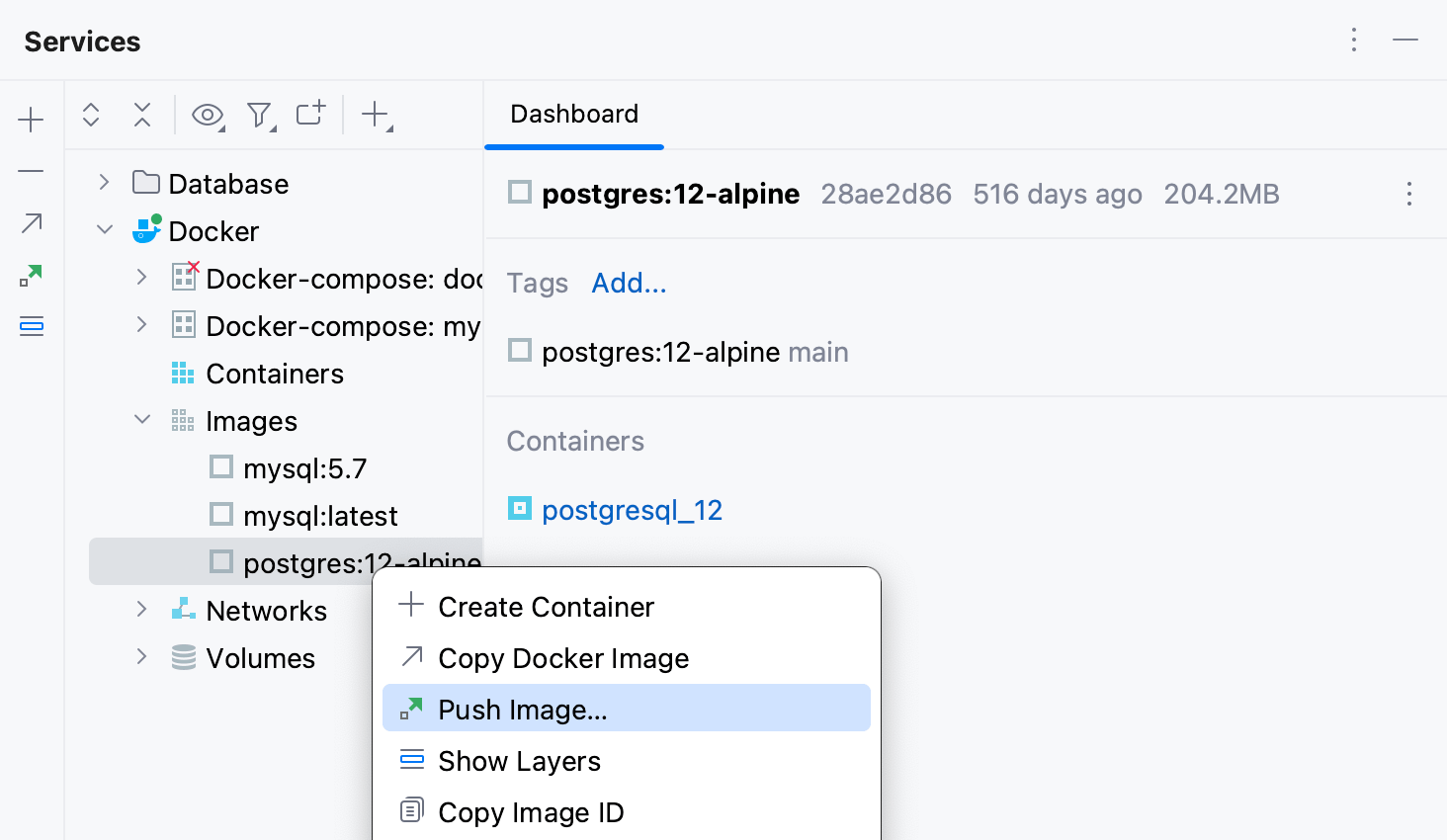
Task: Open the Add Service plus icon in toolbar
Action: coord(376,116)
